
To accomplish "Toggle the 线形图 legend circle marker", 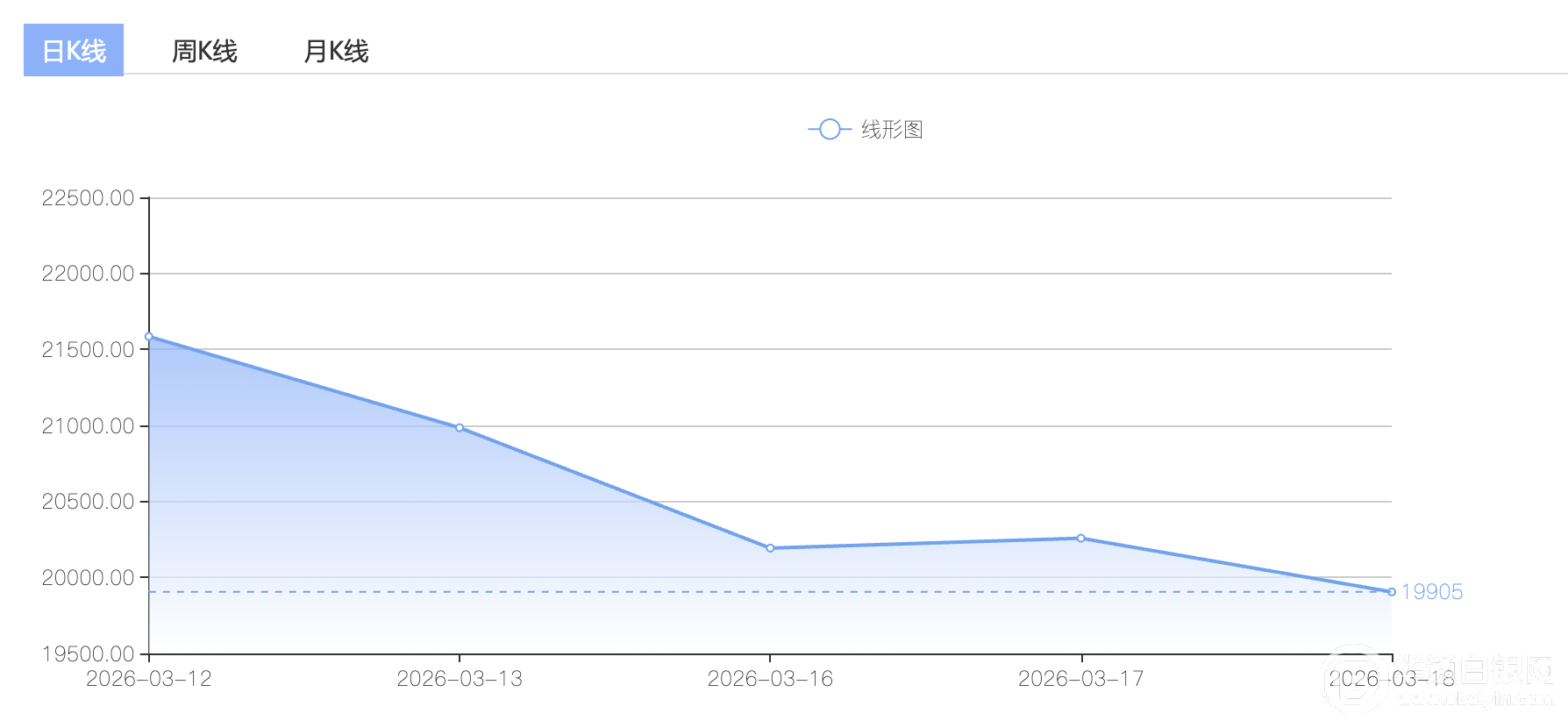I will pos(830,130).
